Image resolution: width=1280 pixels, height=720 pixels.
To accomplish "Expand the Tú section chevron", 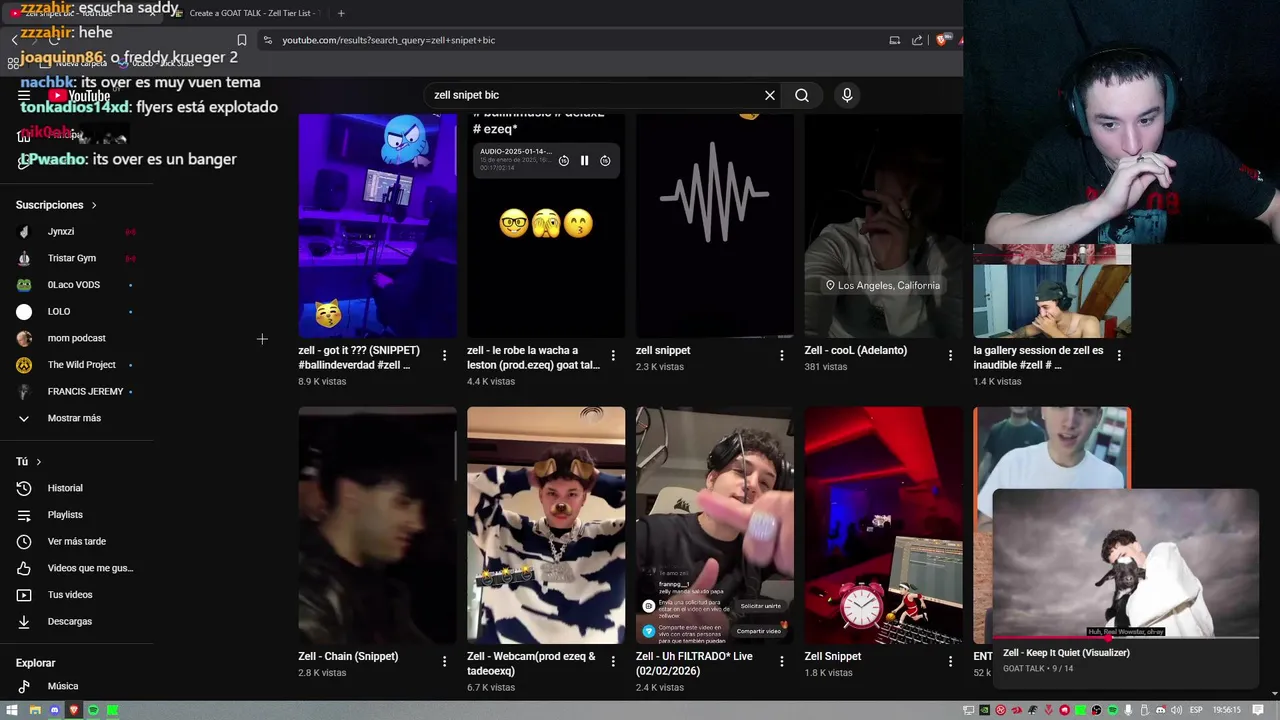I will coord(38,462).
